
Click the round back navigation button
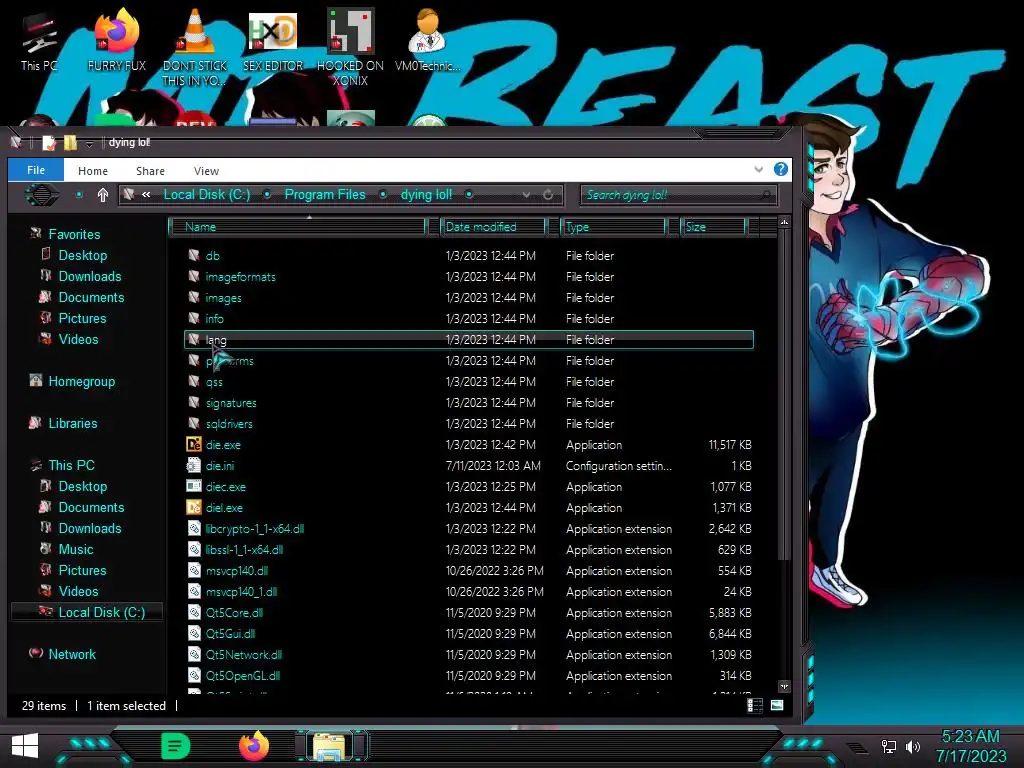coord(42,195)
